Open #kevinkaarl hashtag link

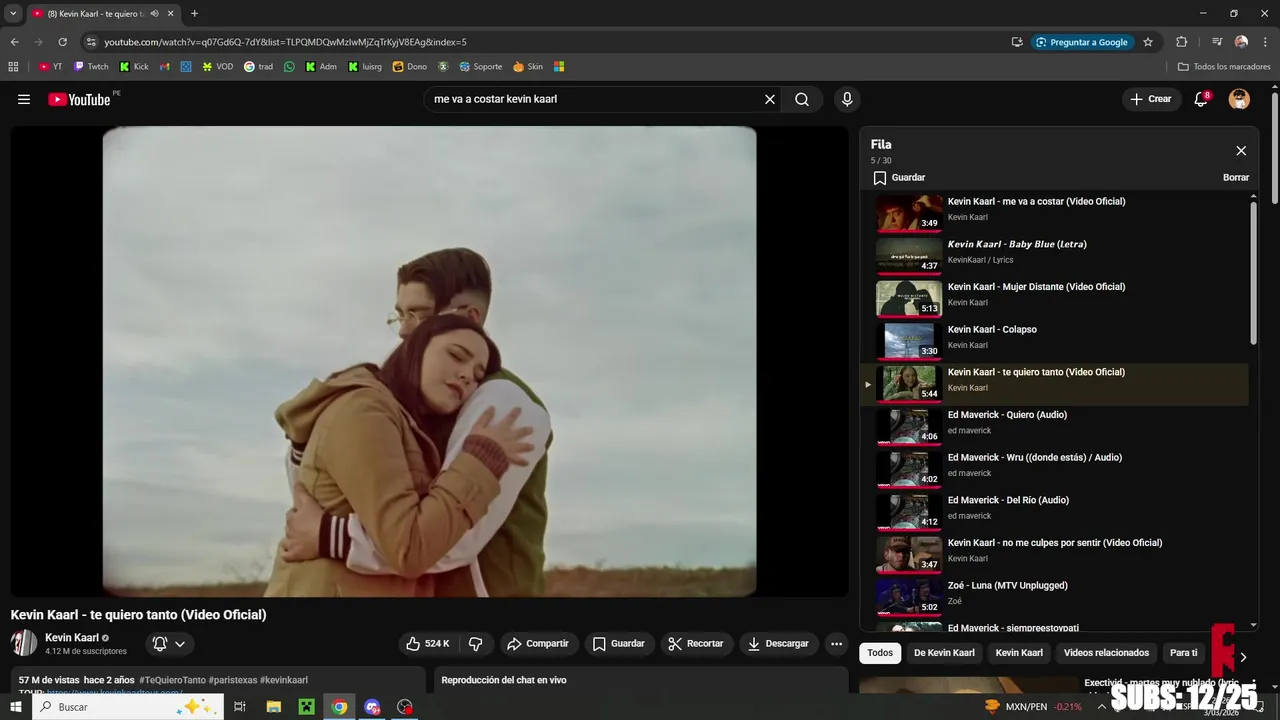(284, 680)
